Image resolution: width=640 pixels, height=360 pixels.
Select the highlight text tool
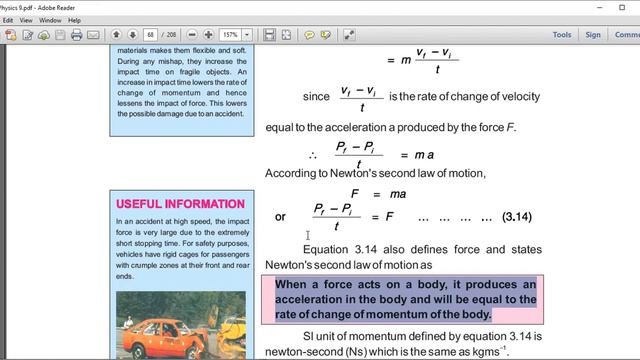click(x=326, y=35)
